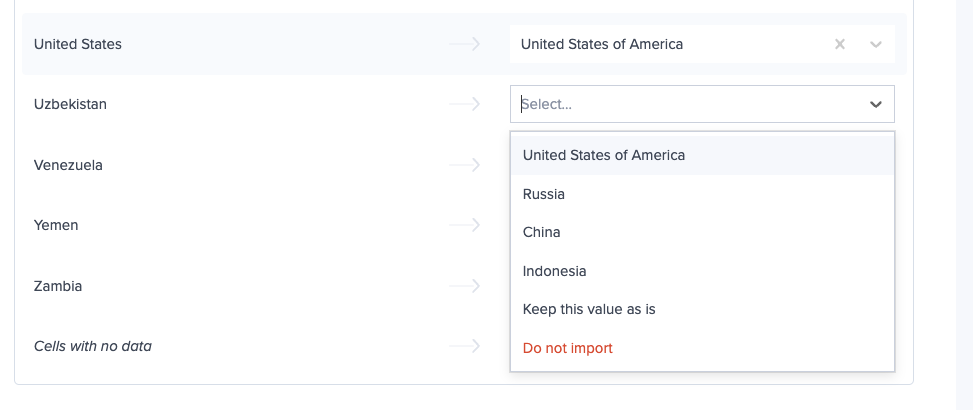Click the Uzbekistan Select... input field
This screenshot has height=410, width=973.
pyautogui.click(x=680, y=104)
